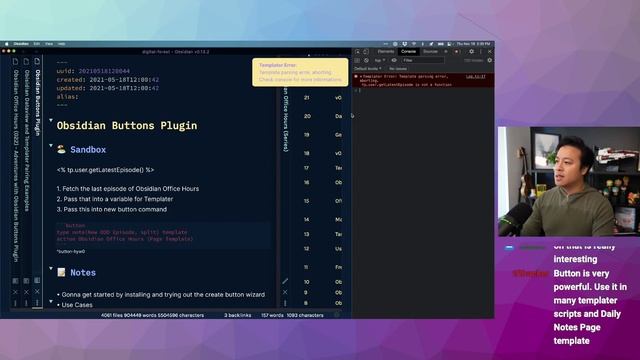Toggle preview mode on the Office Hours (022) pane
Image resolution: width=640 pixels, height=360 pixels.
(x=16, y=281)
